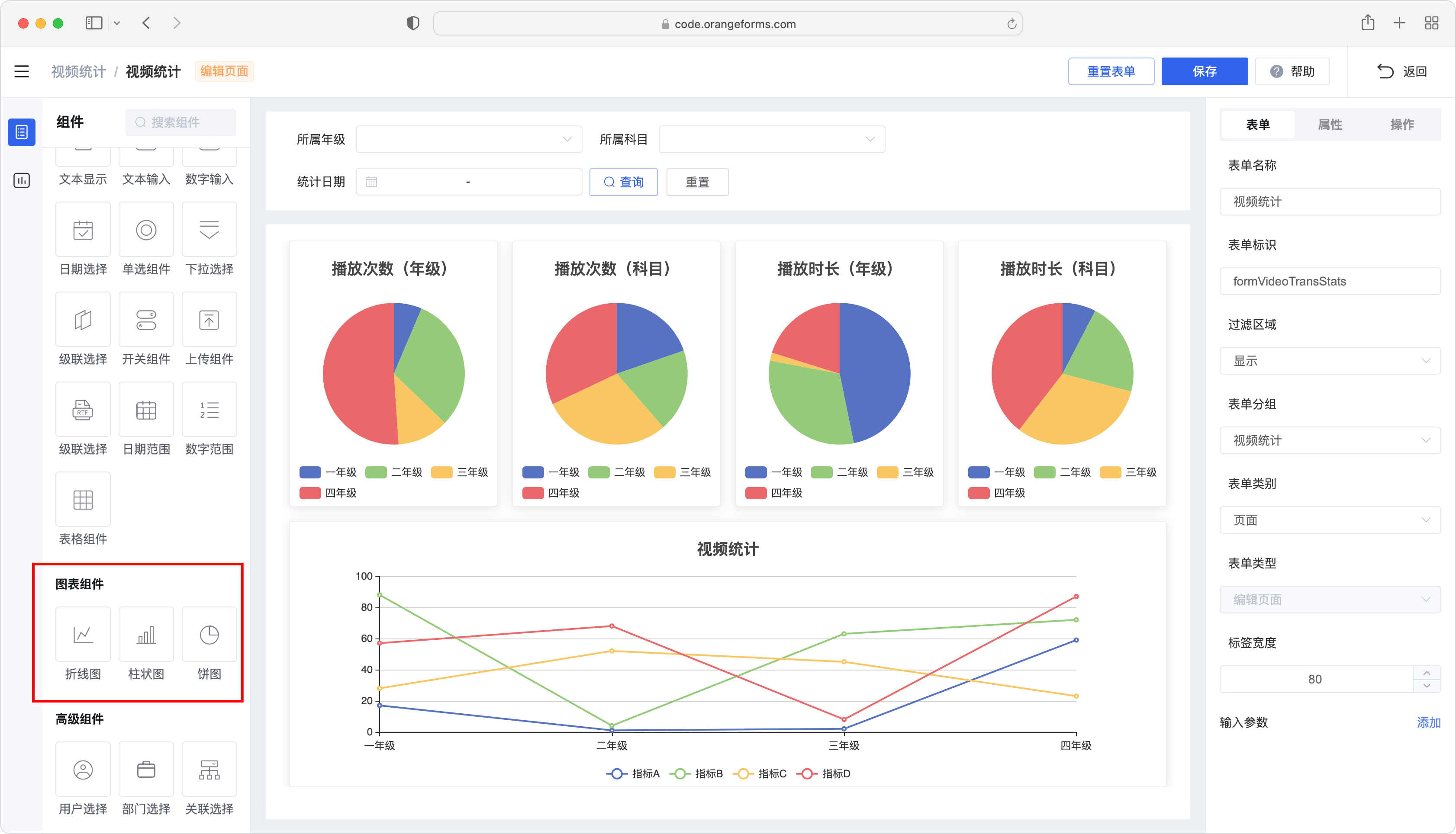The height and width of the screenshot is (834, 1456).
Task: Pick the 日期范围 component icon
Action: 146,410
